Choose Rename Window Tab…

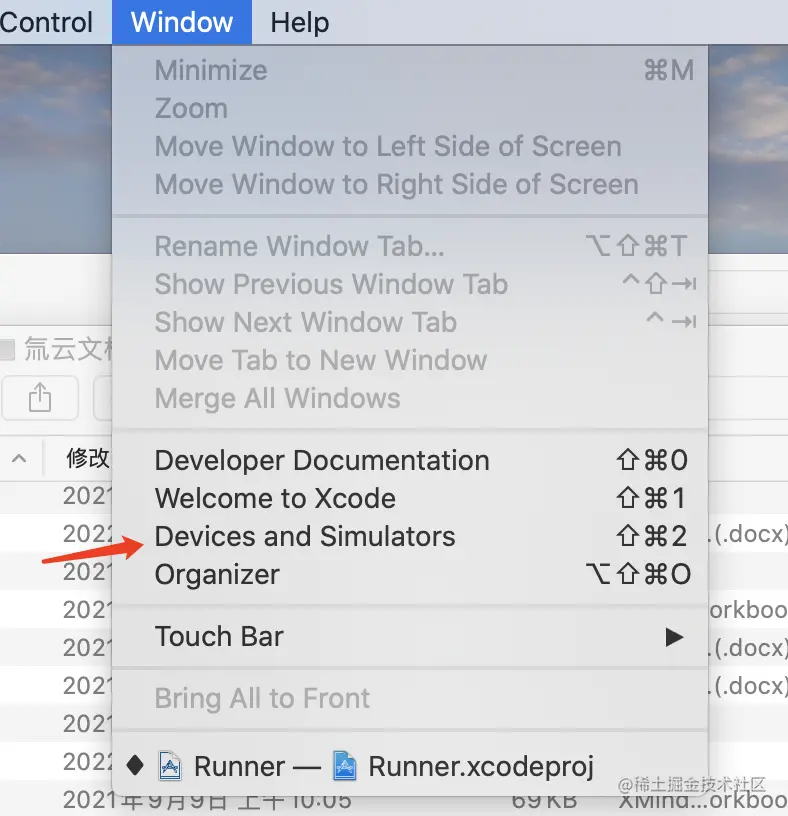[299, 247]
